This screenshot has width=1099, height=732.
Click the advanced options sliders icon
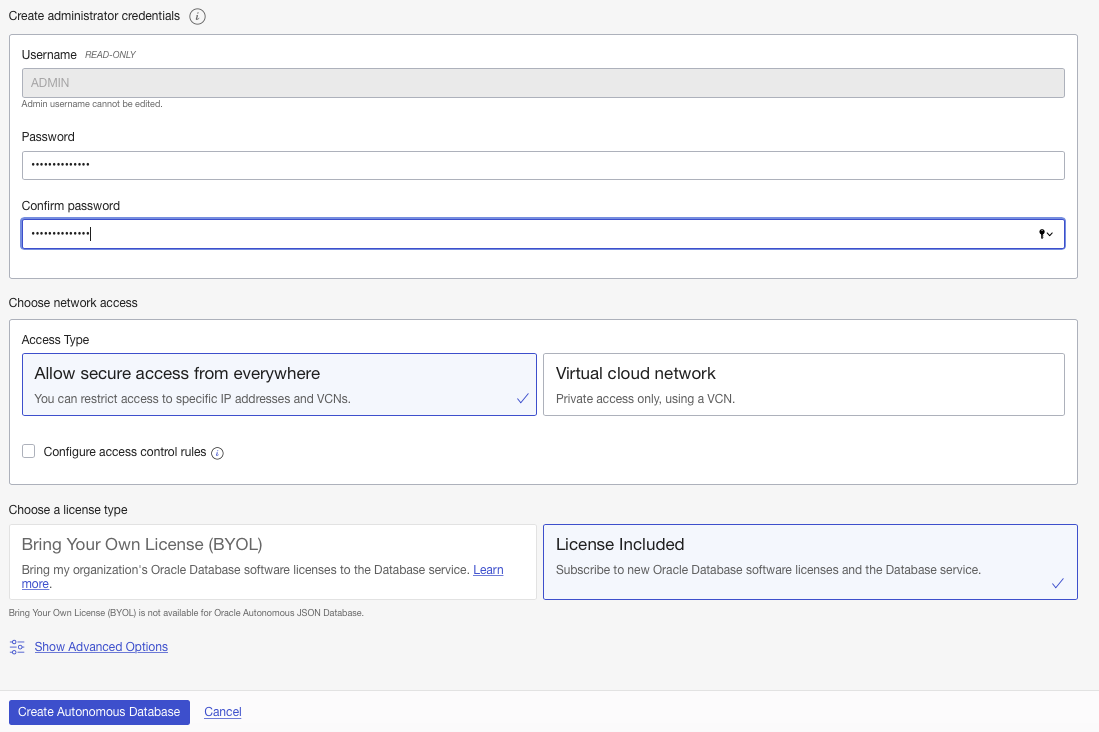[x=17, y=647]
